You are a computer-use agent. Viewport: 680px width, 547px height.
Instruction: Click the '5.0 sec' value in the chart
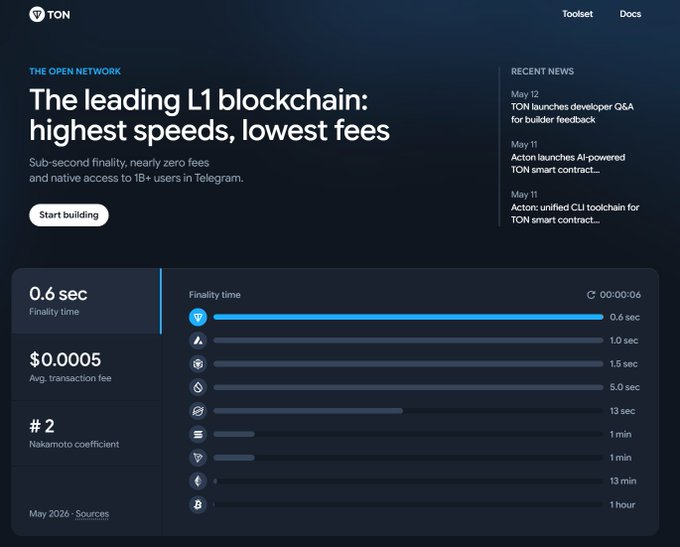coord(624,387)
